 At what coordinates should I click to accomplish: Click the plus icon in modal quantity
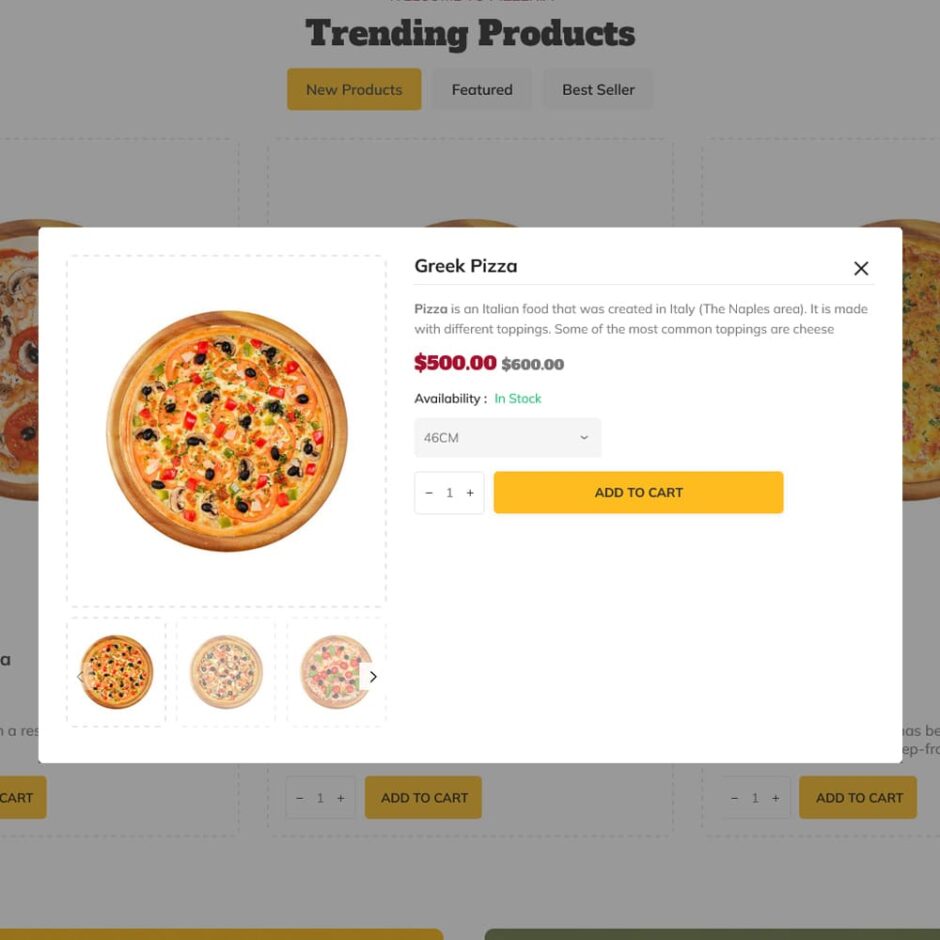(470, 493)
